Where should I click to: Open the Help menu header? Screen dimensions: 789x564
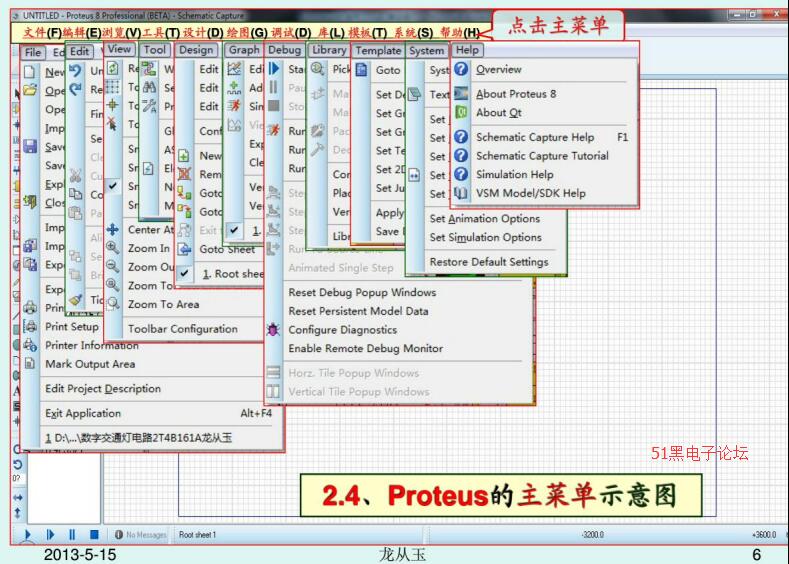tap(467, 50)
